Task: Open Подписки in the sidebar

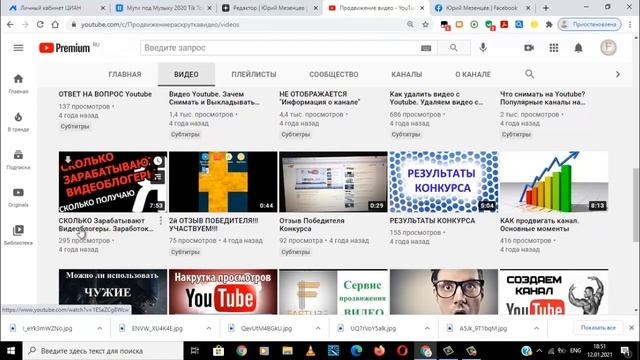Action: click(18, 160)
